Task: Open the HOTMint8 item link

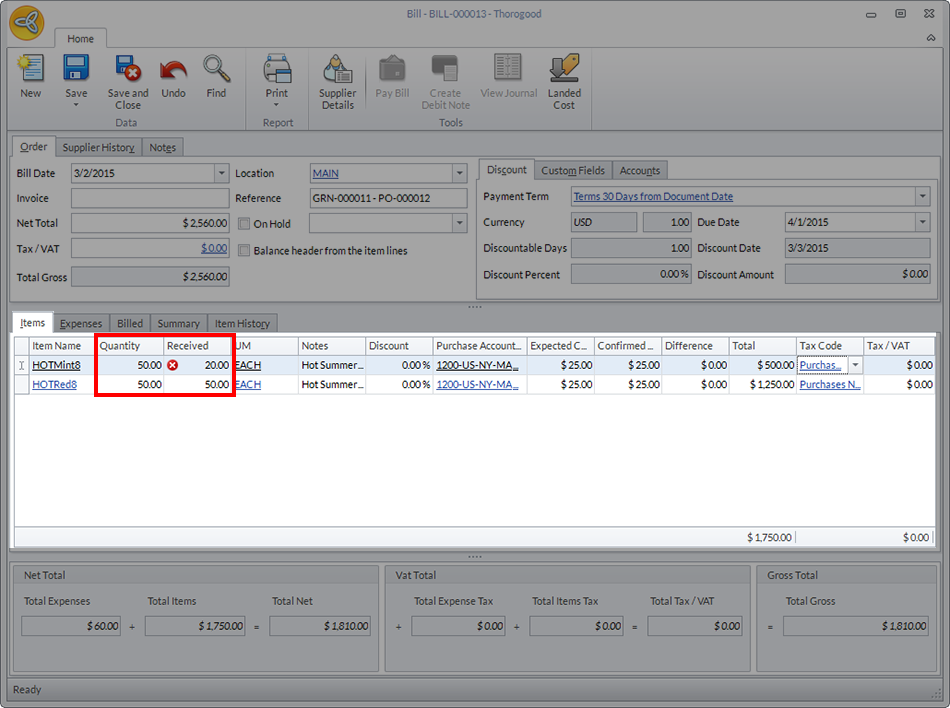Action: (x=56, y=366)
